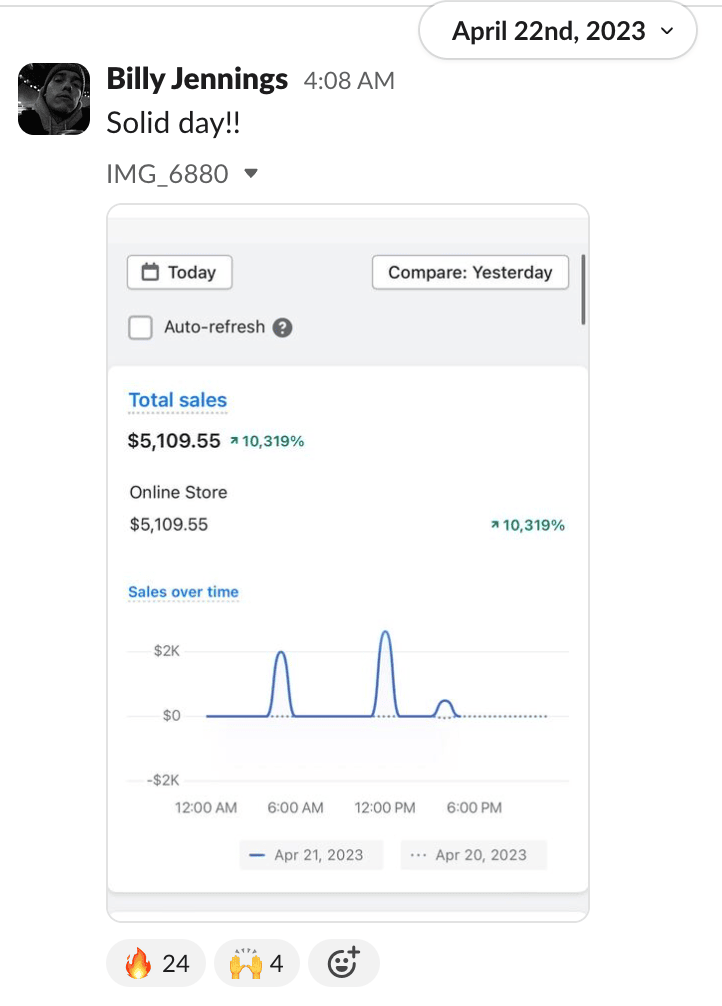Click the Auto-refresh help question mark icon

pos(283,327)
